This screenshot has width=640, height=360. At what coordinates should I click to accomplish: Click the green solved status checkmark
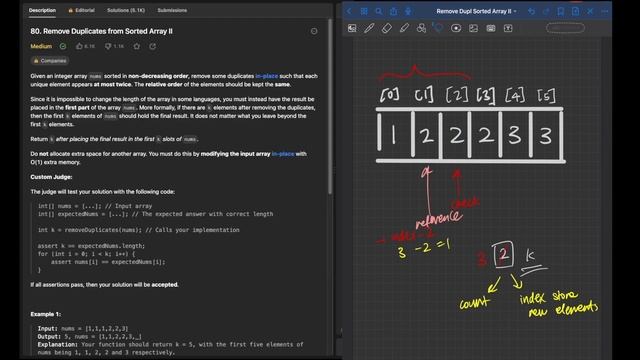(63, 46)
